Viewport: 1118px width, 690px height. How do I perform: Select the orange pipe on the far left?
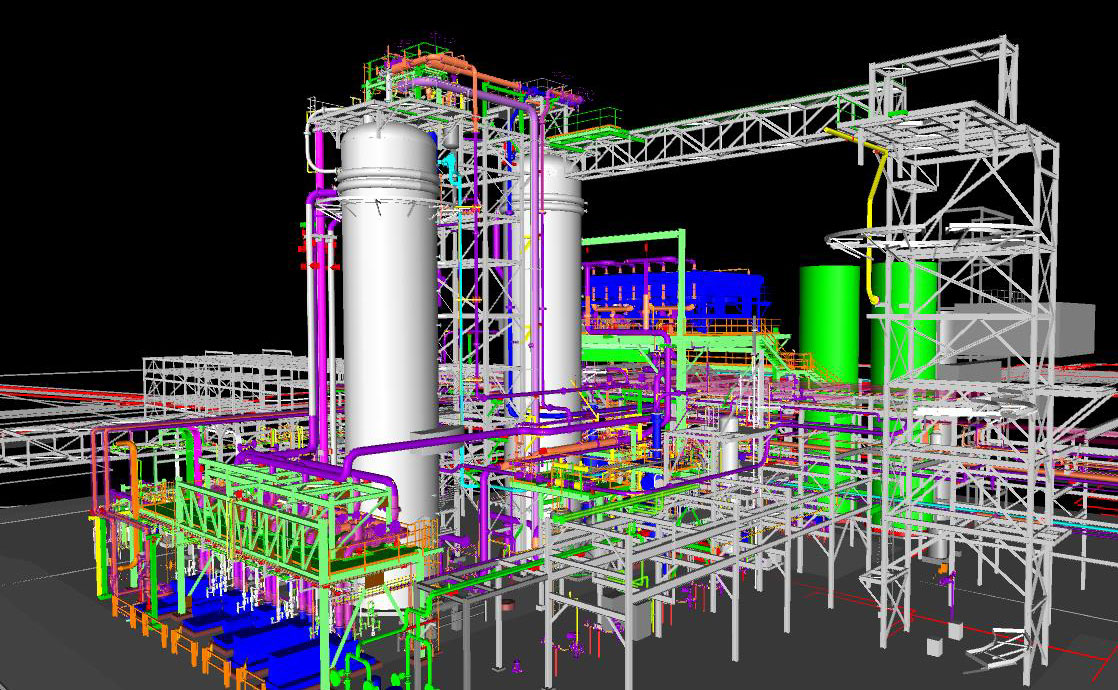[x=132, y=470]
